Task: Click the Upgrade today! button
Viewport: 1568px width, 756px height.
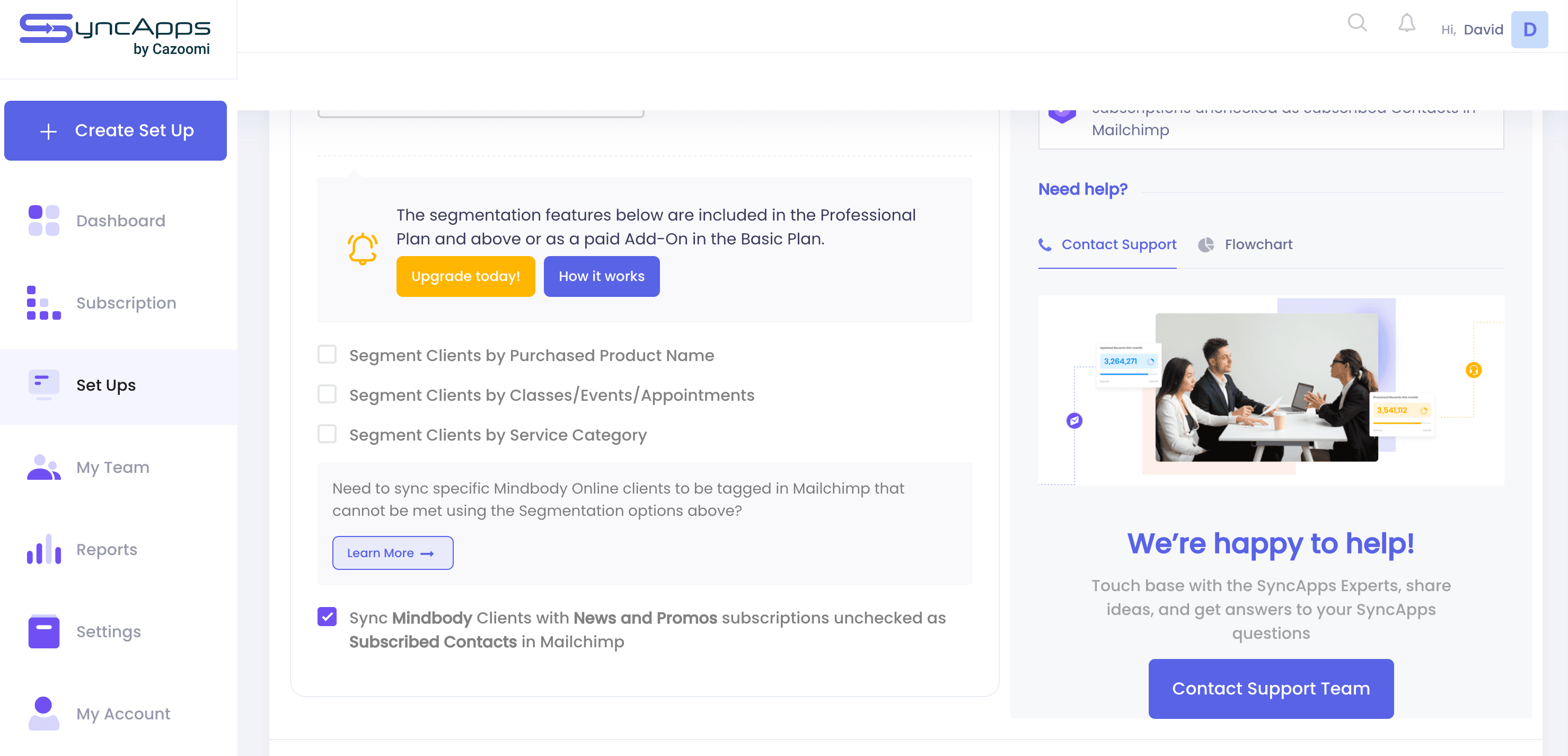Action: click(465, 276)
